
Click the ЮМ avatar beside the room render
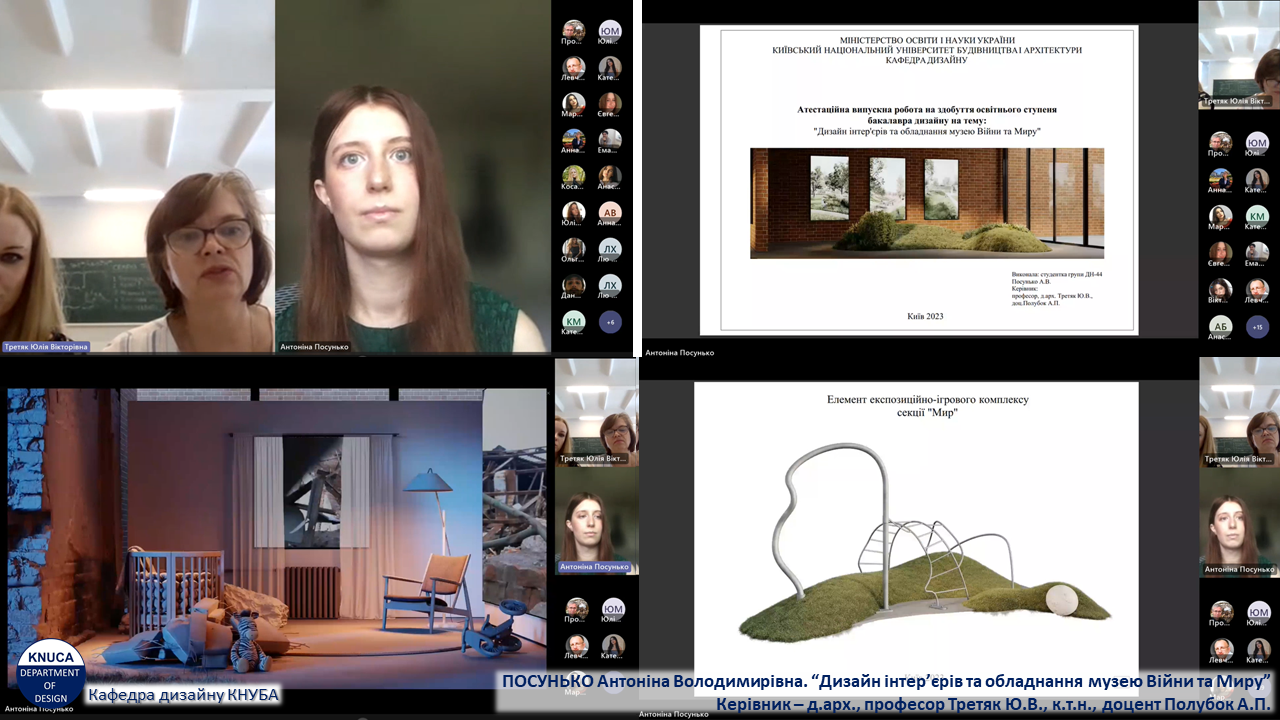(613, 608)
